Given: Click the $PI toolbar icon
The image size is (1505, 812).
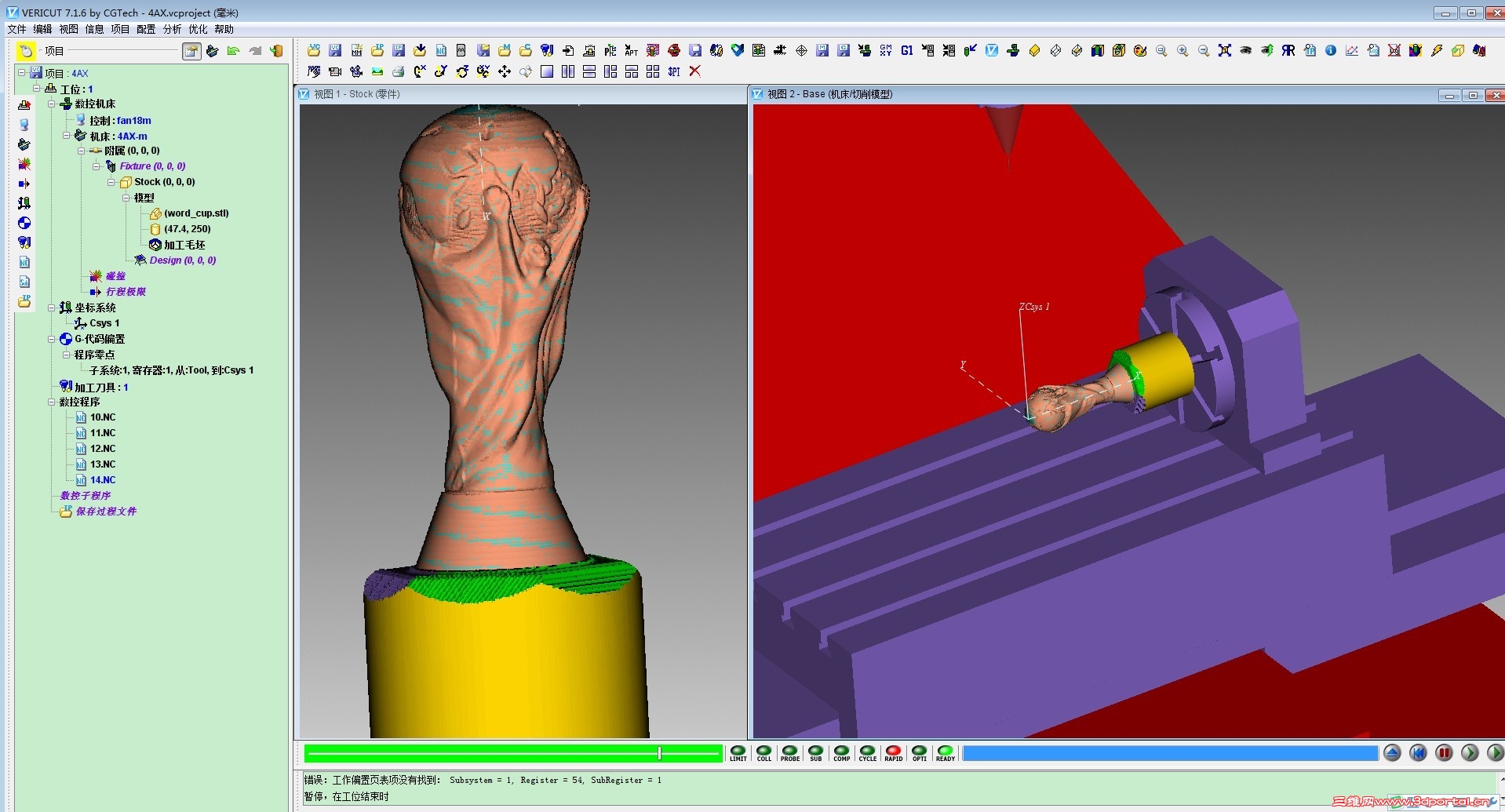Looking at the screenshot, I should 674,71.
